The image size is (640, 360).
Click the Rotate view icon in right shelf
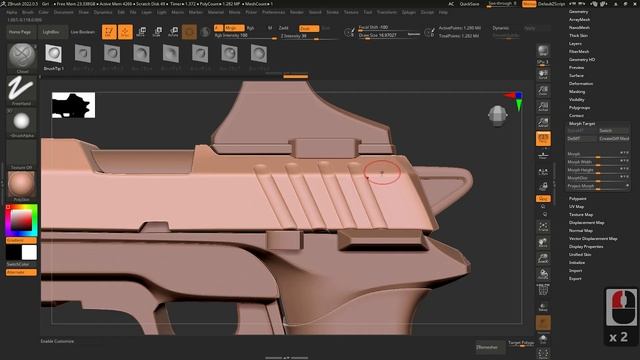click(x=543, y=274)
